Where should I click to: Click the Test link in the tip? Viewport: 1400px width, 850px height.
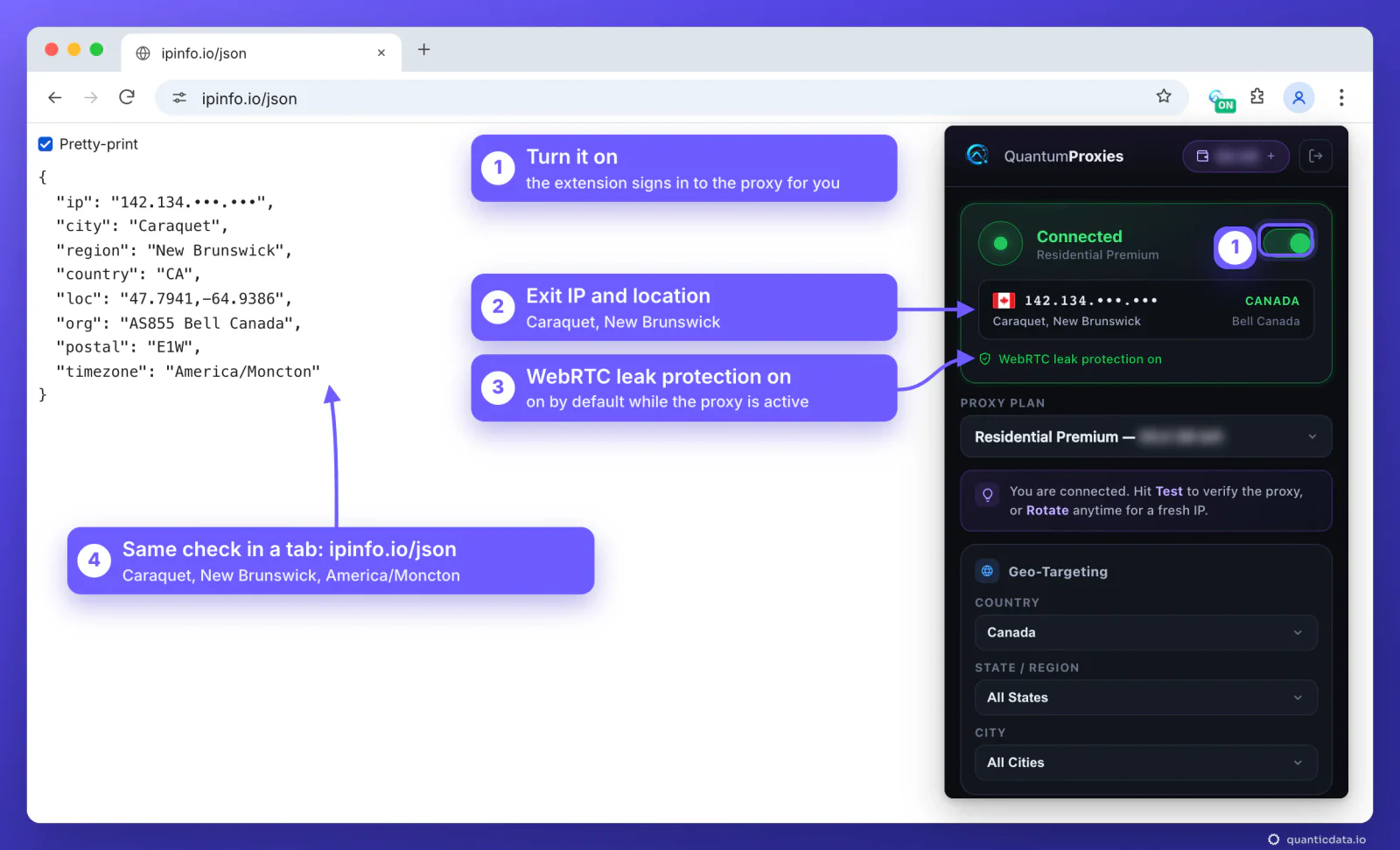[1169, 491]
